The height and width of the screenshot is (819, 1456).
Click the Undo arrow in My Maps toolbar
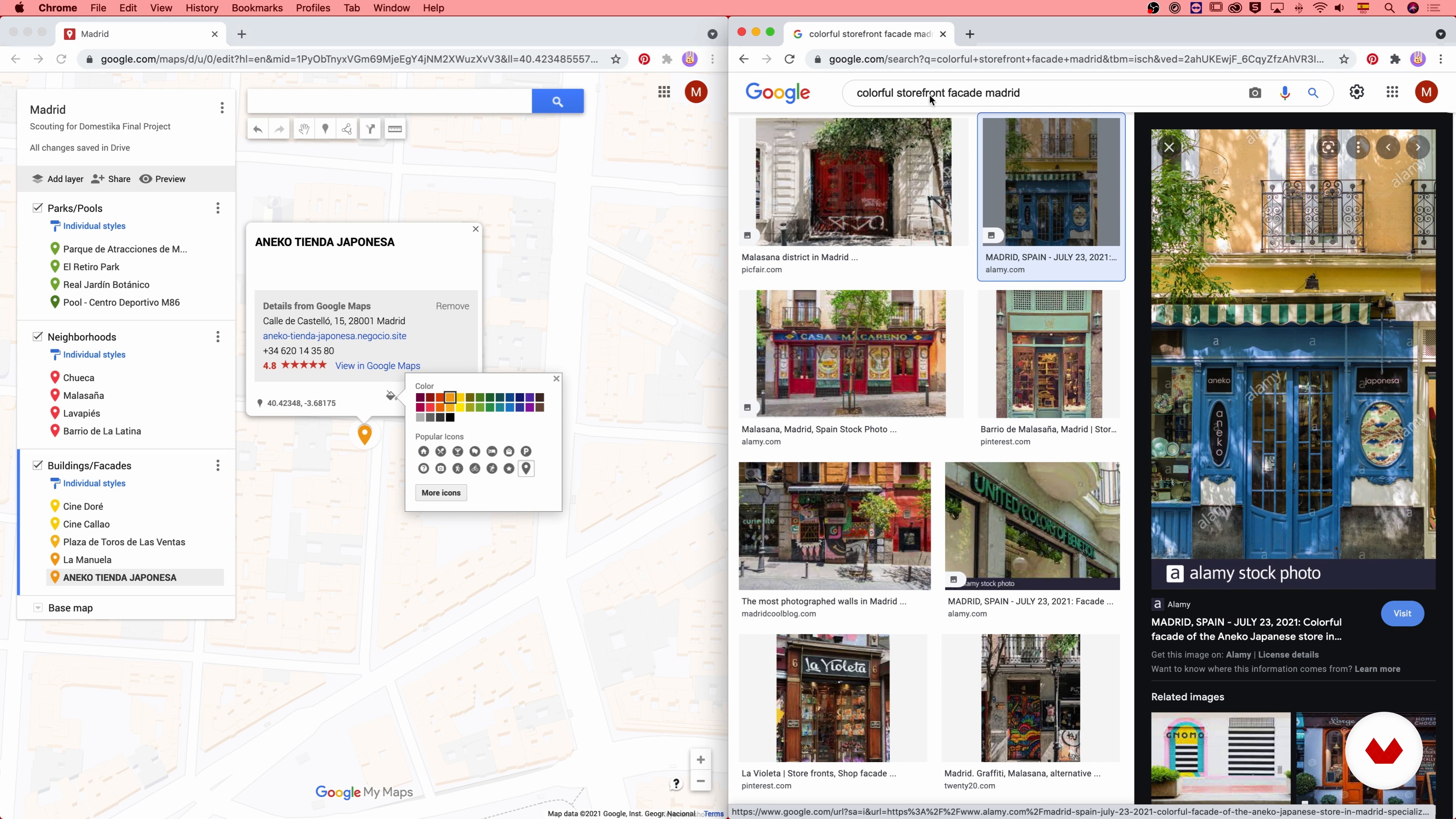[x=258, y=129]
